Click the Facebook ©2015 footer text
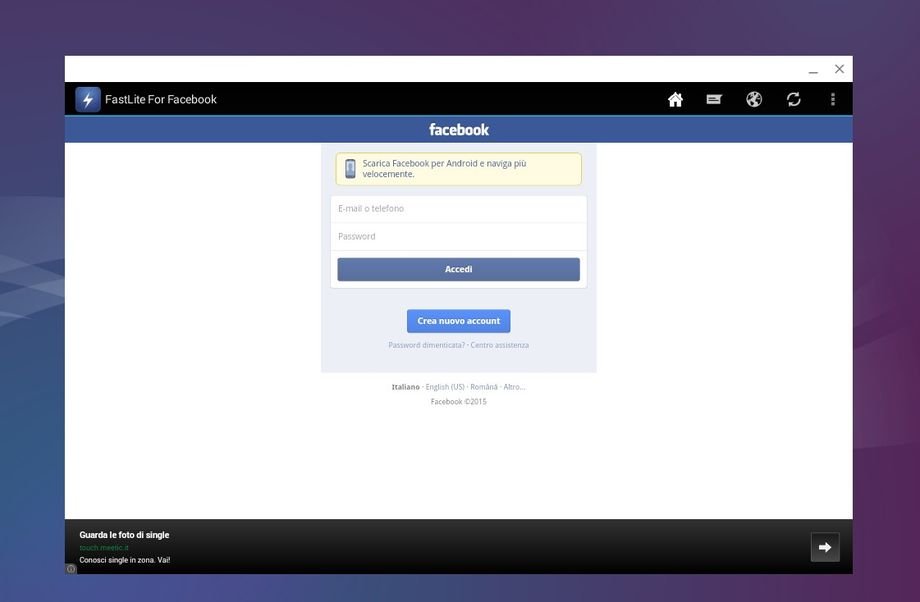Screen dimensions: 920x602 (458, 402)
